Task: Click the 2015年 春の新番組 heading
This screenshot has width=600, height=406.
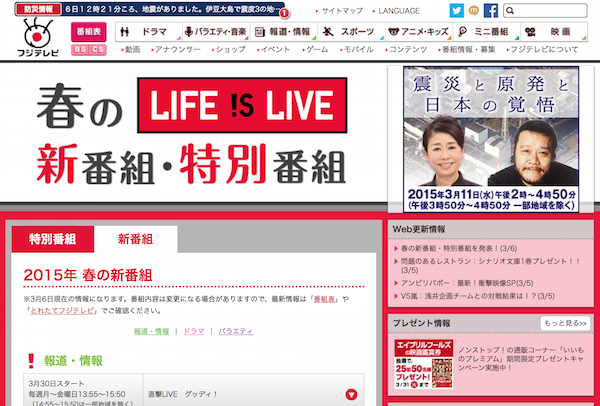Action: point(88,275)
